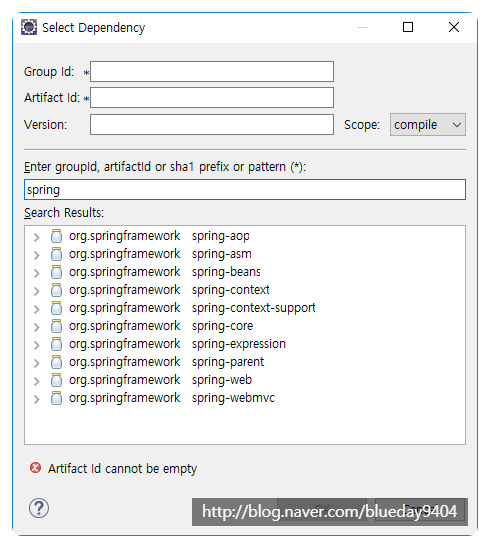The width and height of the screenshot is (490, 548).
Task: Select the spring-asm artifact text
Action: 222,254
